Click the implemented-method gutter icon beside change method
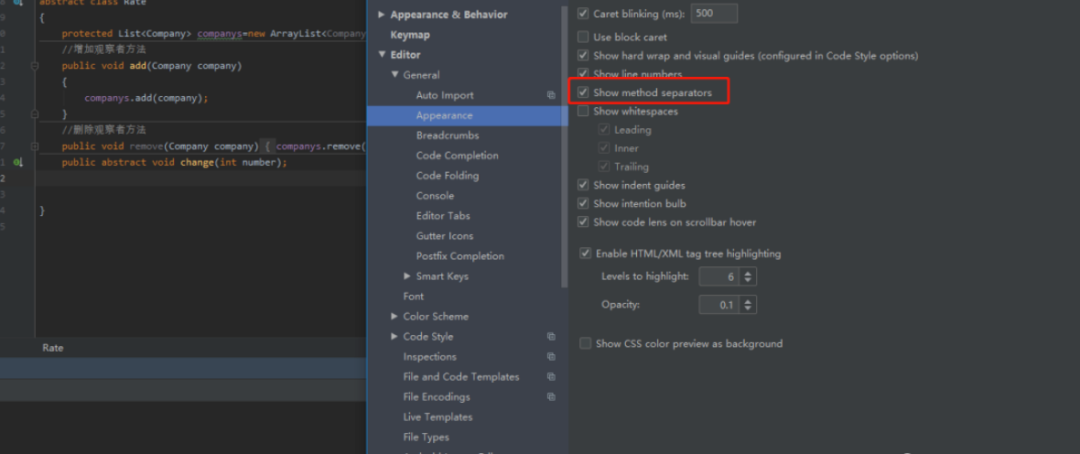Image resolution: width=1080 pixels, height=454 pixels. (x=19, y=163)
